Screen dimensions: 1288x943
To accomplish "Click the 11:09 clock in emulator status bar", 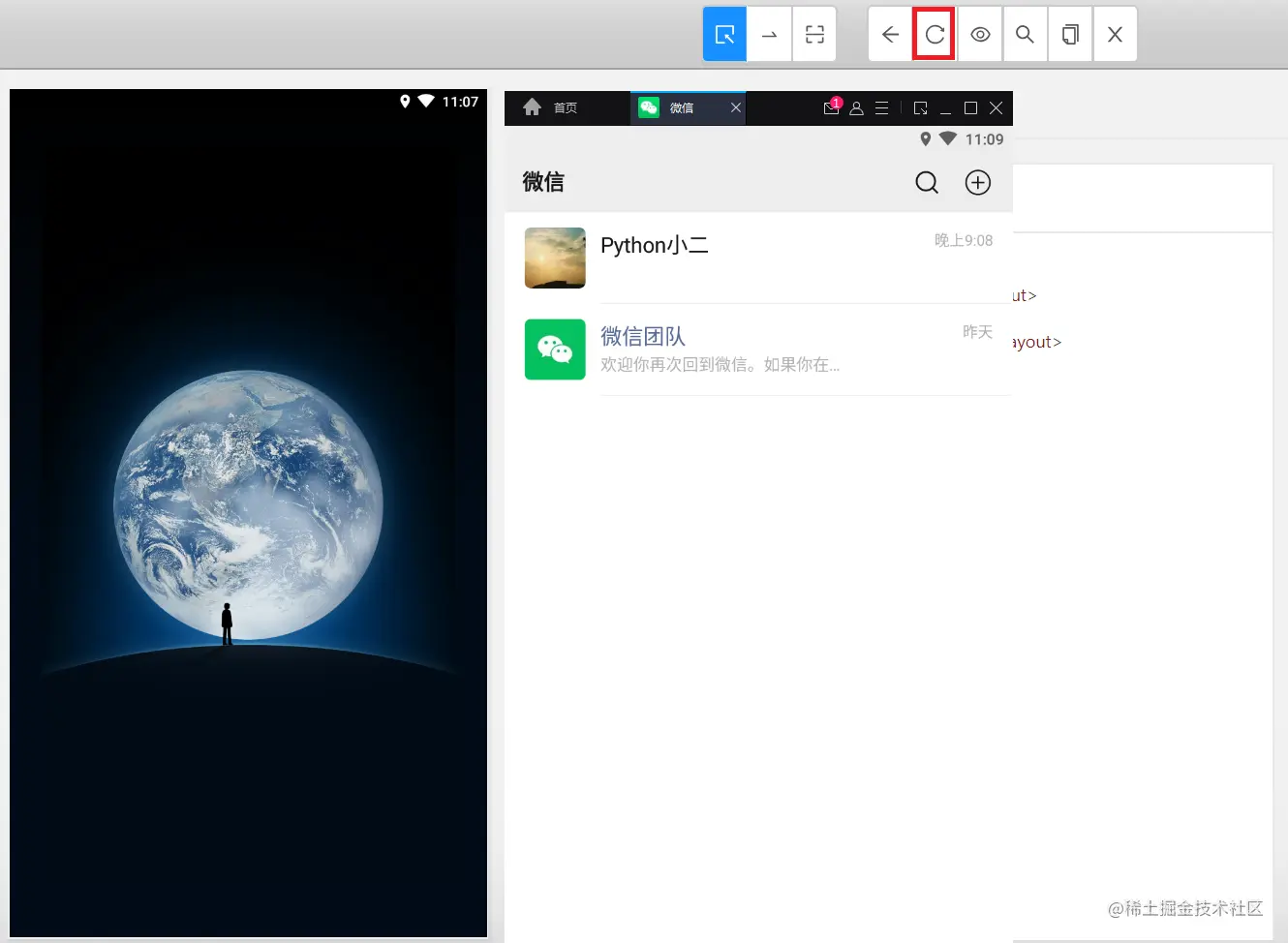I will click(x=984, y=139).
